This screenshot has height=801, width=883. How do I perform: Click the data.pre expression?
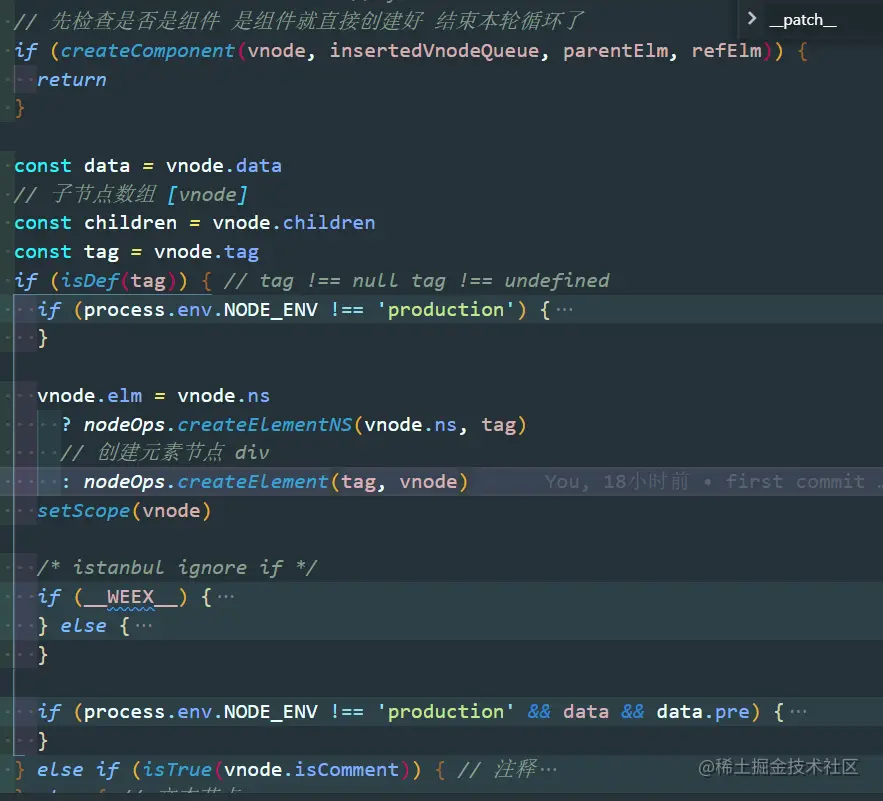click(703, 711)
